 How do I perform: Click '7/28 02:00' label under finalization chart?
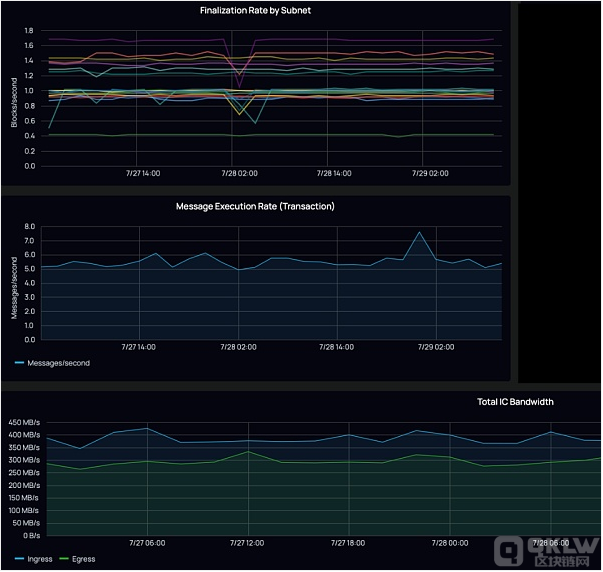point(239,173)
